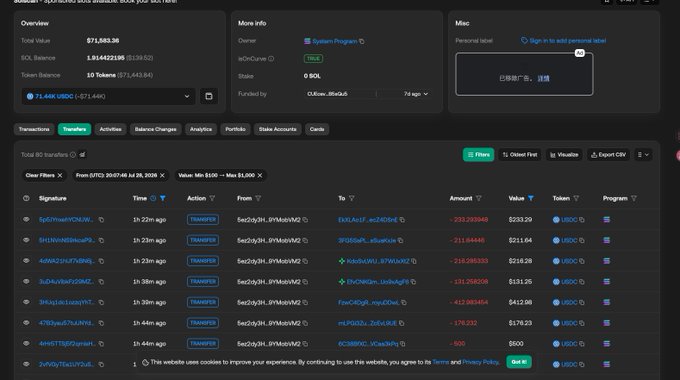Screen dimensions: 680x380
Task: Click Clear Filters chip
Action: tap(44, 175)
